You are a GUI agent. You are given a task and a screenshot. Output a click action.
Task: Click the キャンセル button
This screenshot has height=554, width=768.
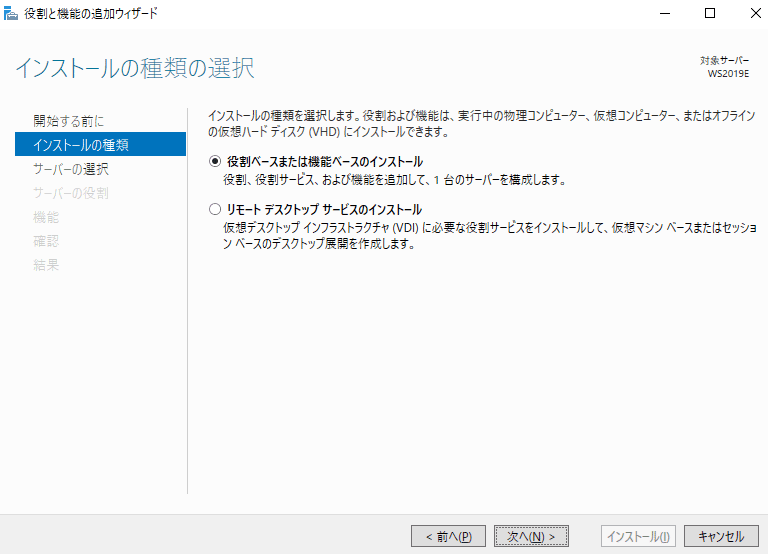click(721, 536)
